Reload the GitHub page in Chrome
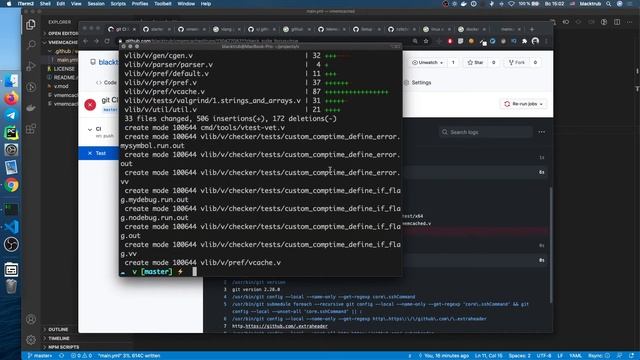This screenshot has width=640, height=360. (107, 41)
